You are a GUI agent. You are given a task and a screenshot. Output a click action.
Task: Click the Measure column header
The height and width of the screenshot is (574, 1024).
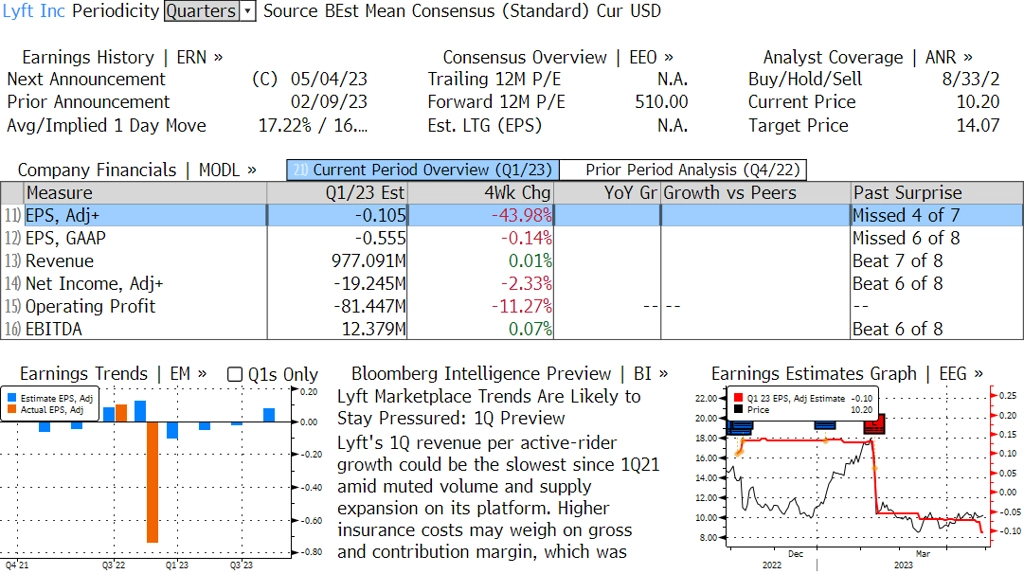(x=145, y=193)
